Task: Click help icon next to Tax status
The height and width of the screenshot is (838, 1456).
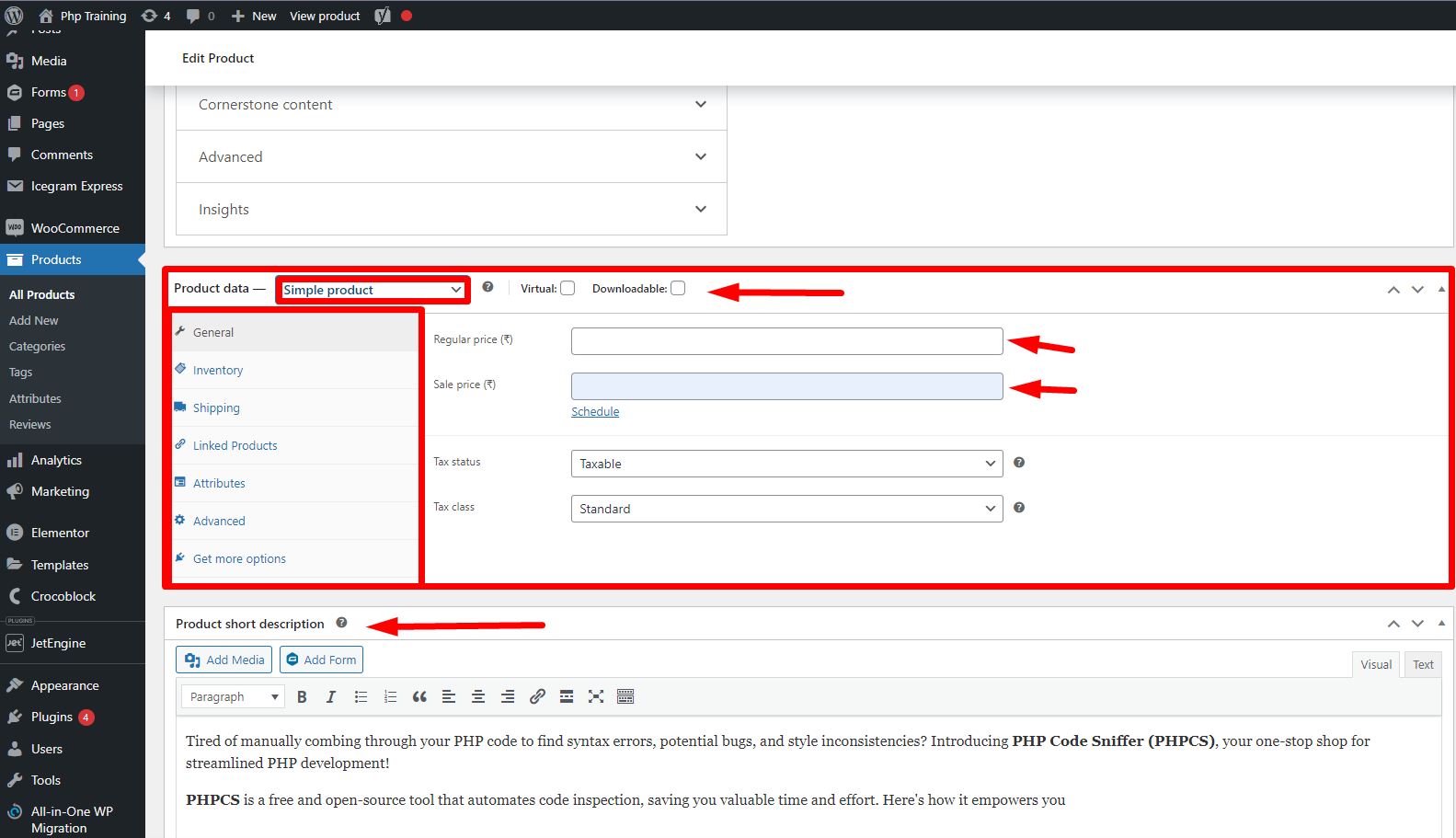Action: point(1019,463)
